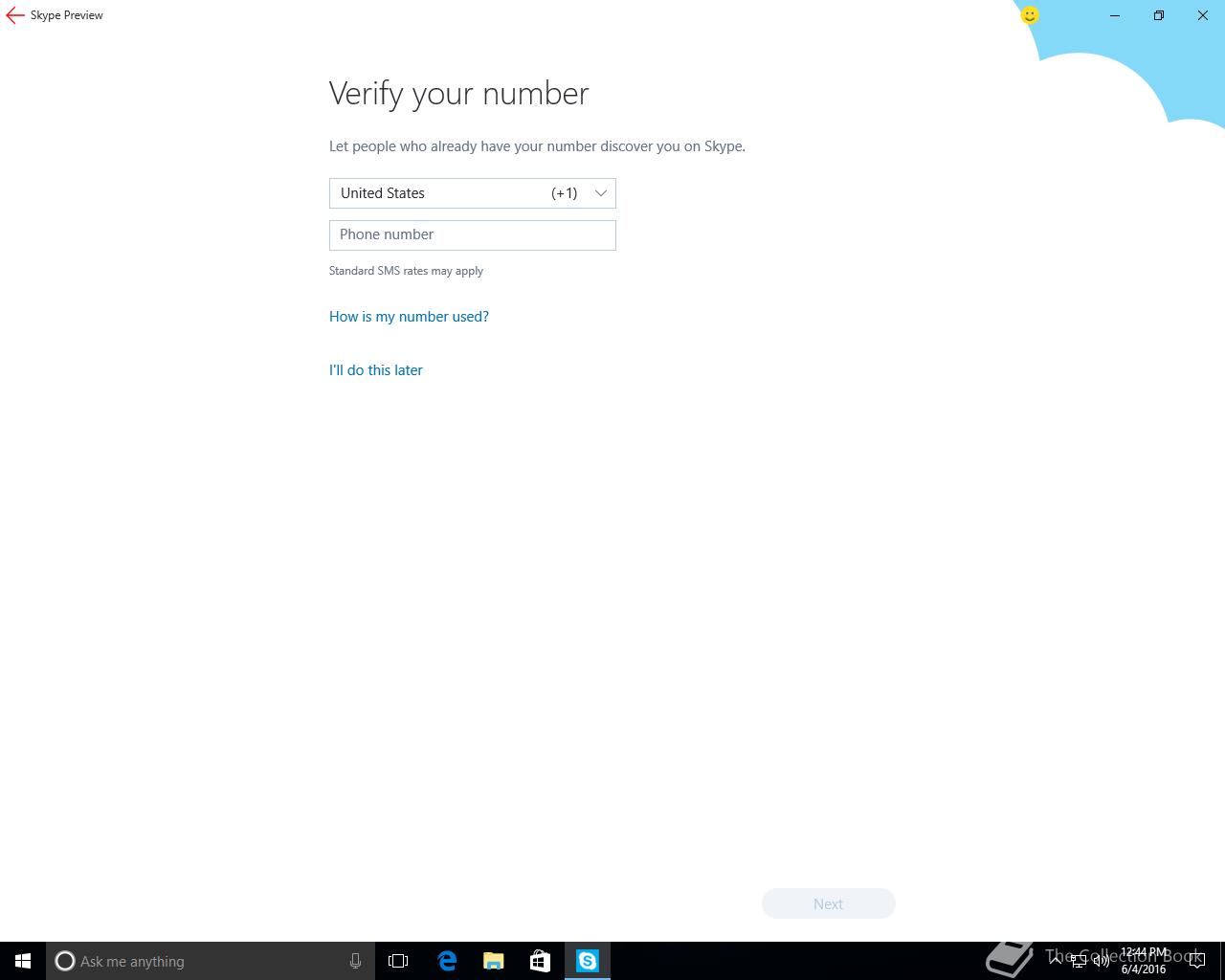The height and width of the screenshot is (980, 1225).
Task: Launch Microsoft Edge from taskbar
Action: [447, 961]
